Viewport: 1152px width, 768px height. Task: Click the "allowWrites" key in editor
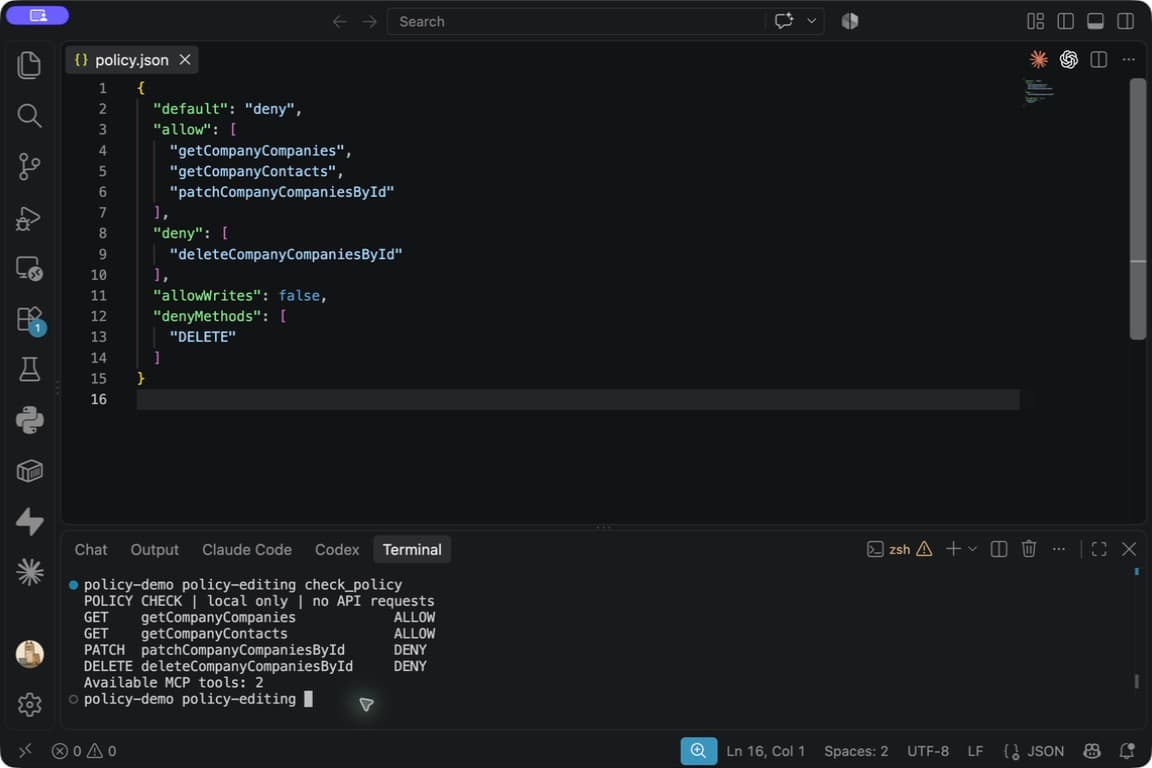coord(206,295)
